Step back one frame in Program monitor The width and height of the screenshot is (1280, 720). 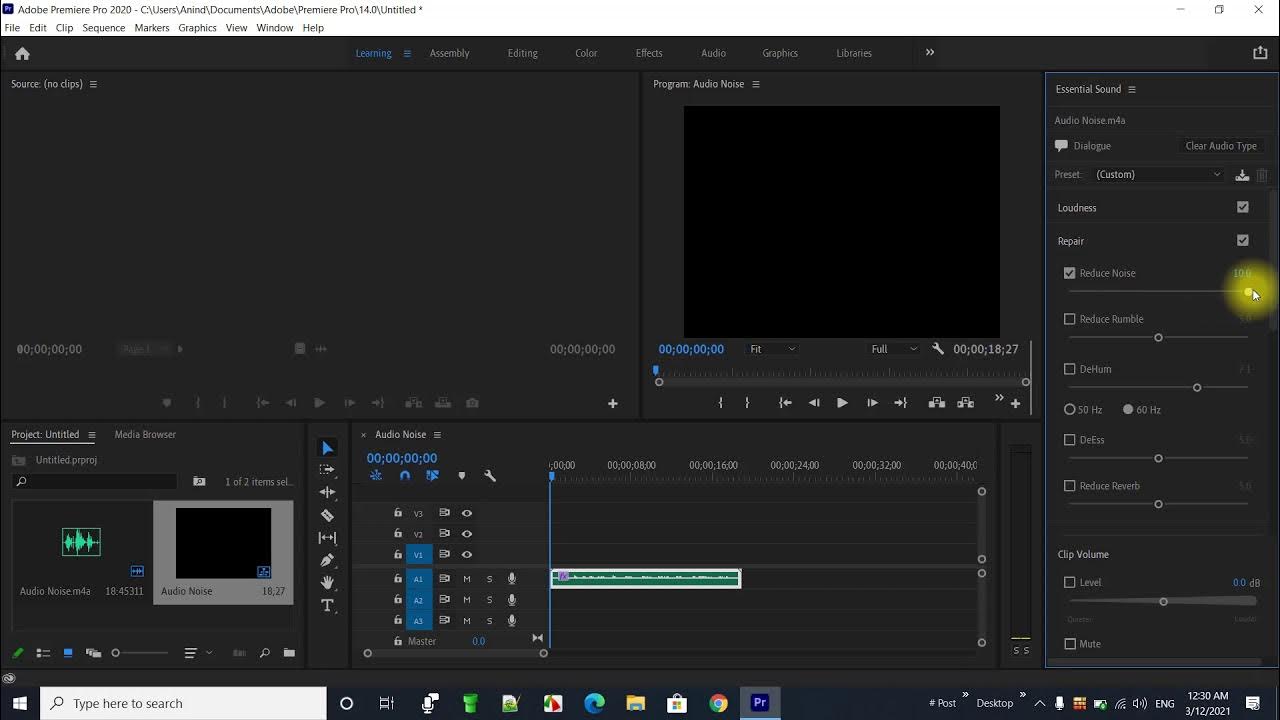814,403
